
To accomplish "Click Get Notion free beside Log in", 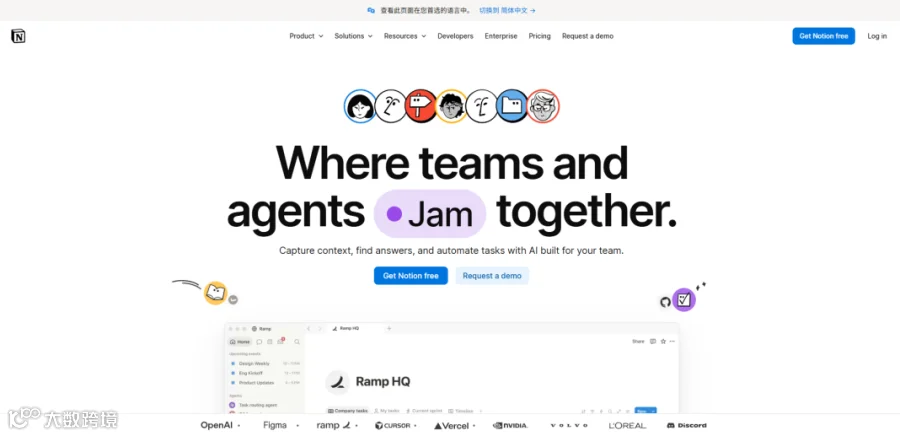I will pos(824,36).
